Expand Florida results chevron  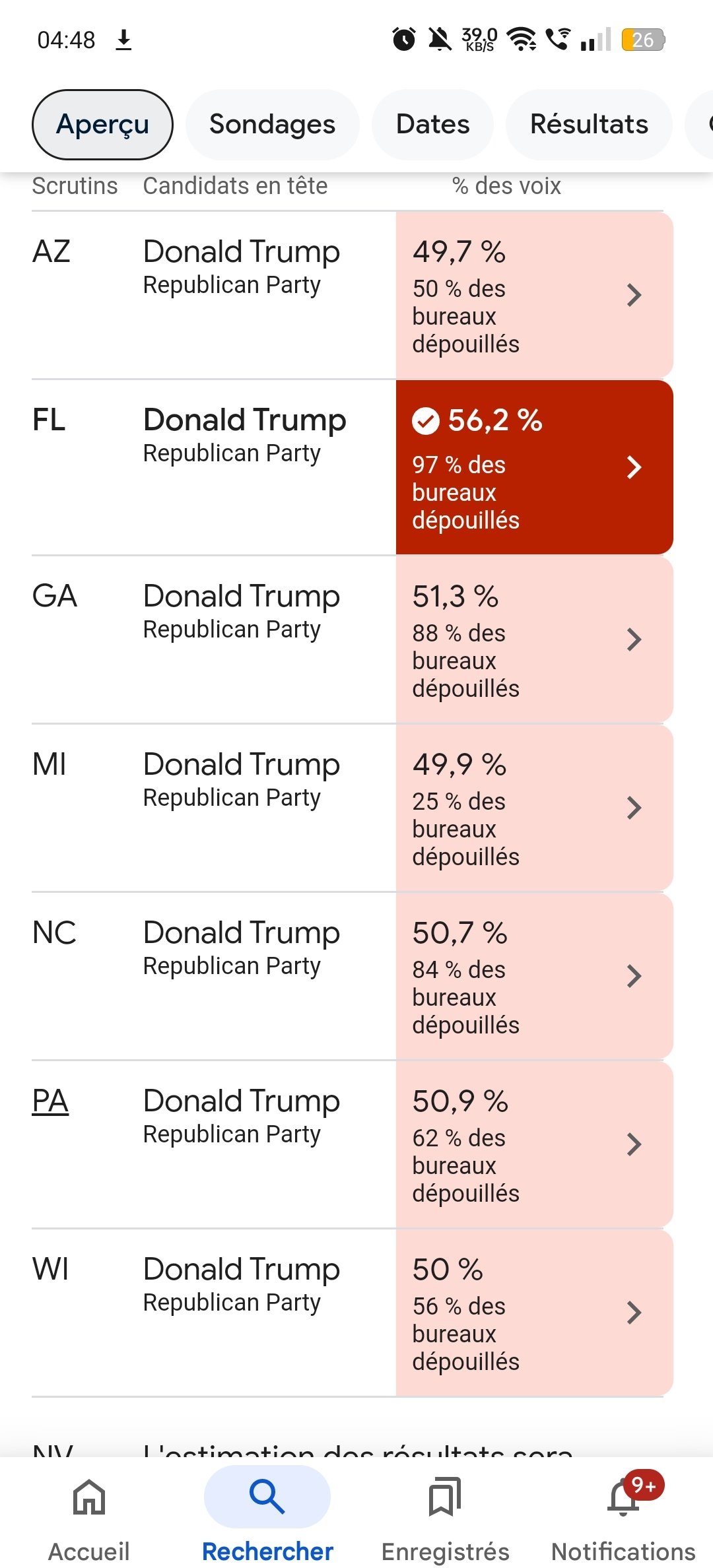634,467
